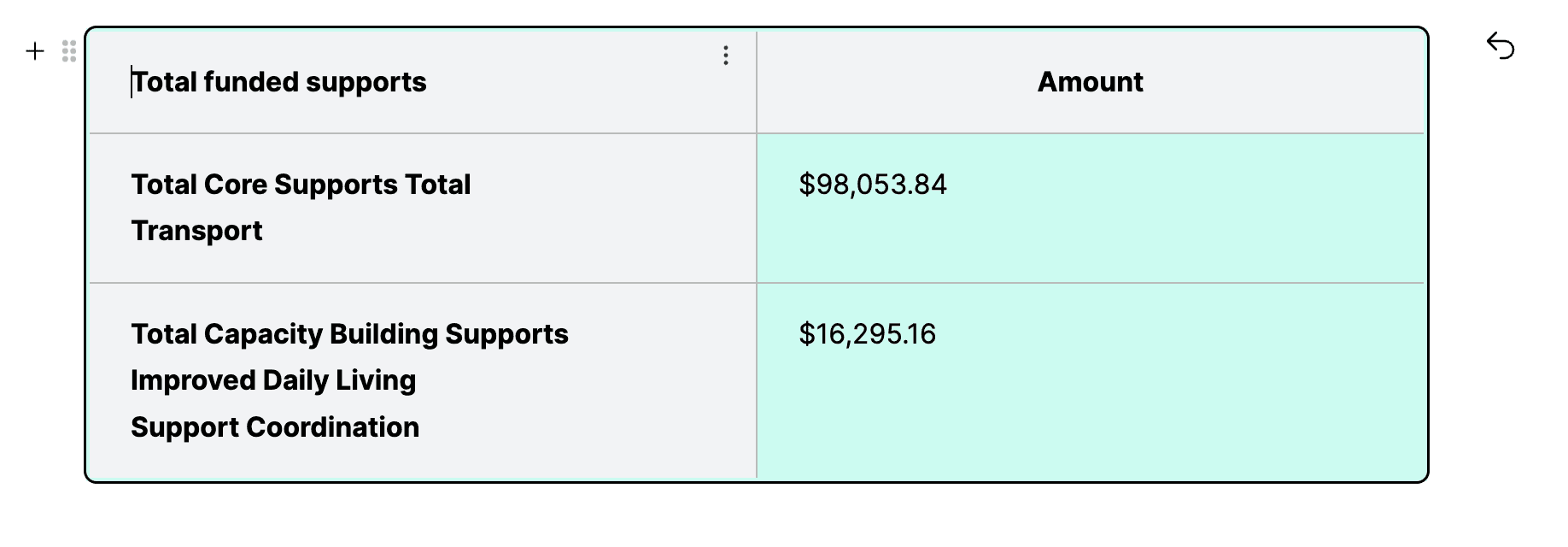Select the six-dot drag handle icon
1568x547 pixels.
click(69, 51)
